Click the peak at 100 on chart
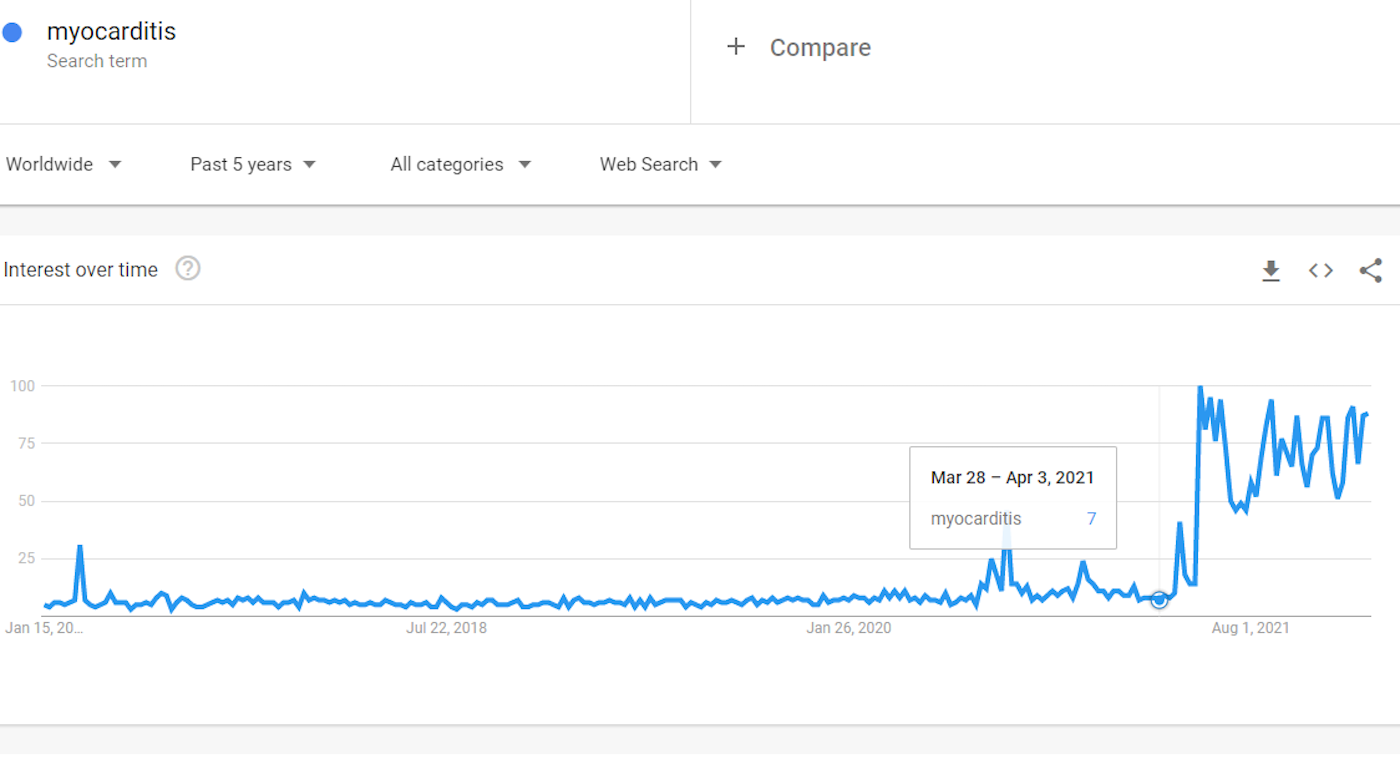This screenshot has width=1400, height=759. (x=1200, y=387)
